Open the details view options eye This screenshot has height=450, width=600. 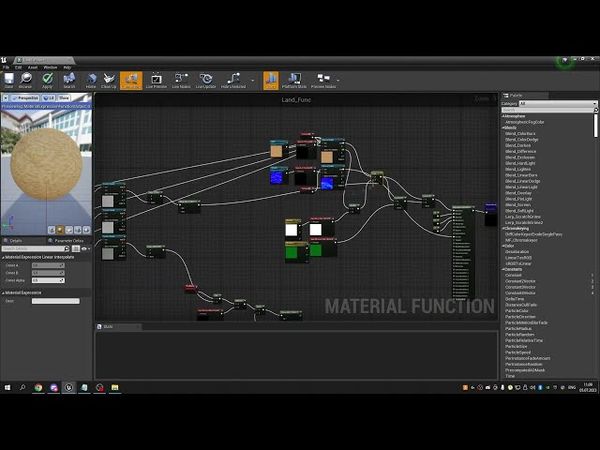pos(85,249)
